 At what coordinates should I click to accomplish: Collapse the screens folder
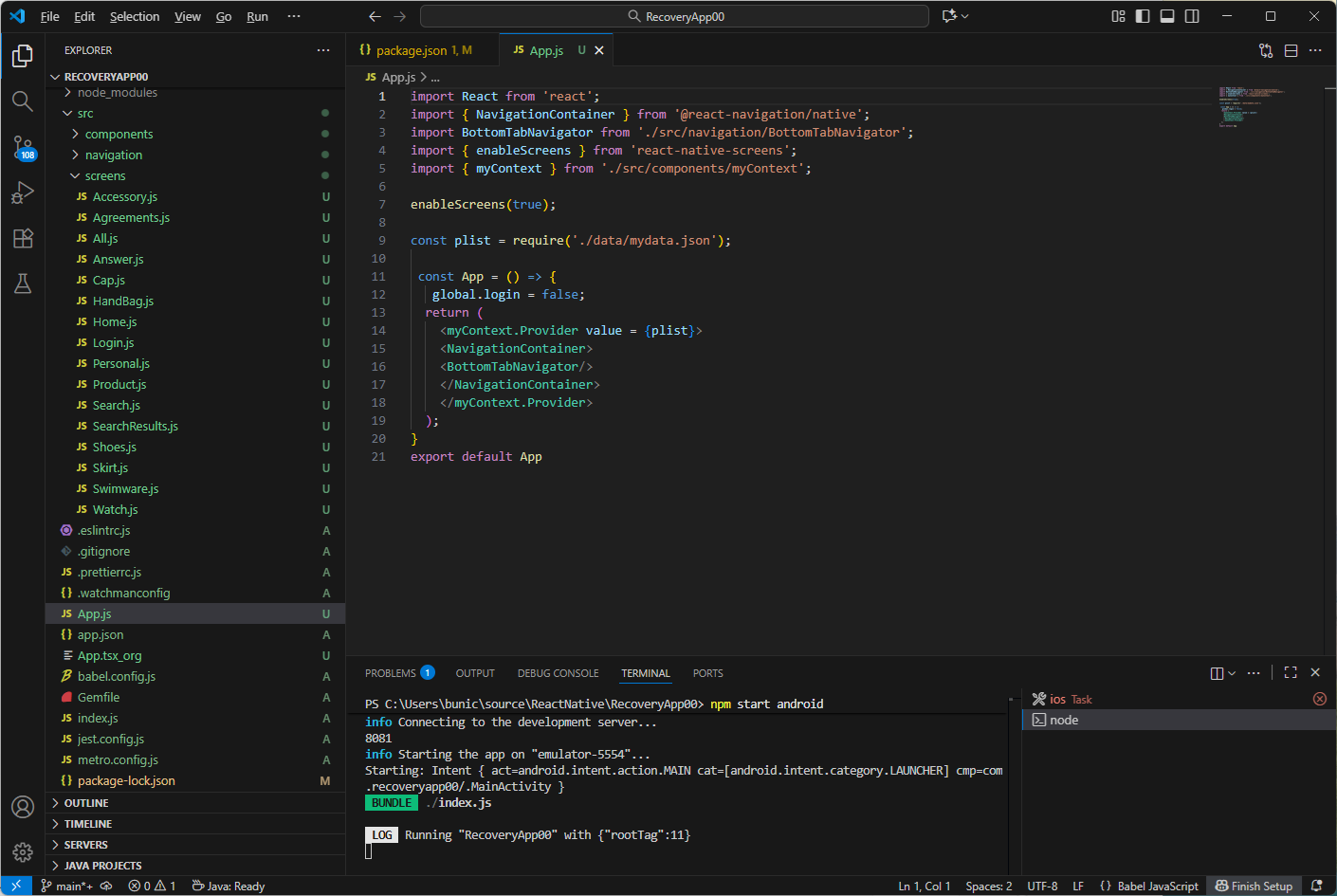point(104,176)
